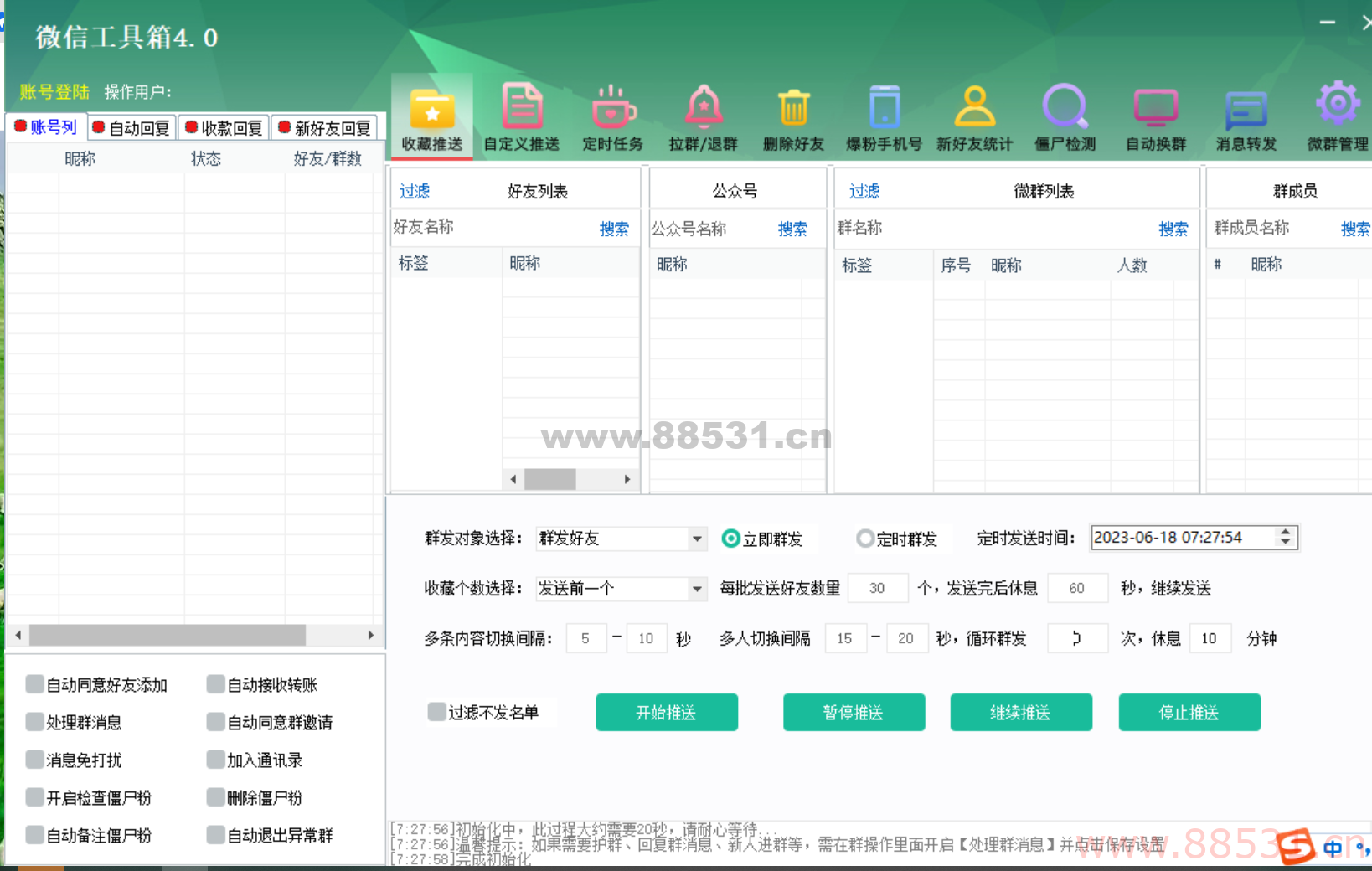The image size is (1372, 871).
Task: Click the Sogou input method icon
Action: 1296,846
